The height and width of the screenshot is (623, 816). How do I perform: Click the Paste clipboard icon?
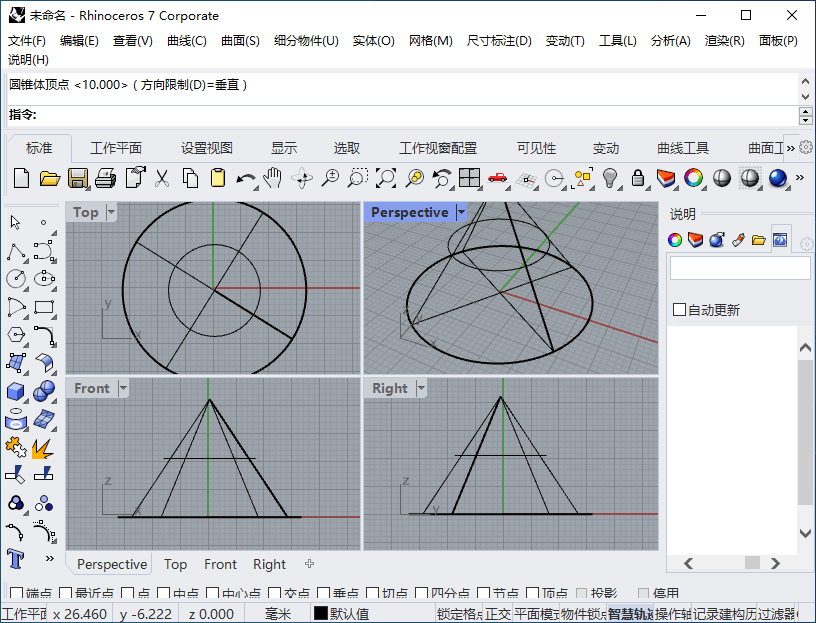pyautogui.click(x=218, y=178)
